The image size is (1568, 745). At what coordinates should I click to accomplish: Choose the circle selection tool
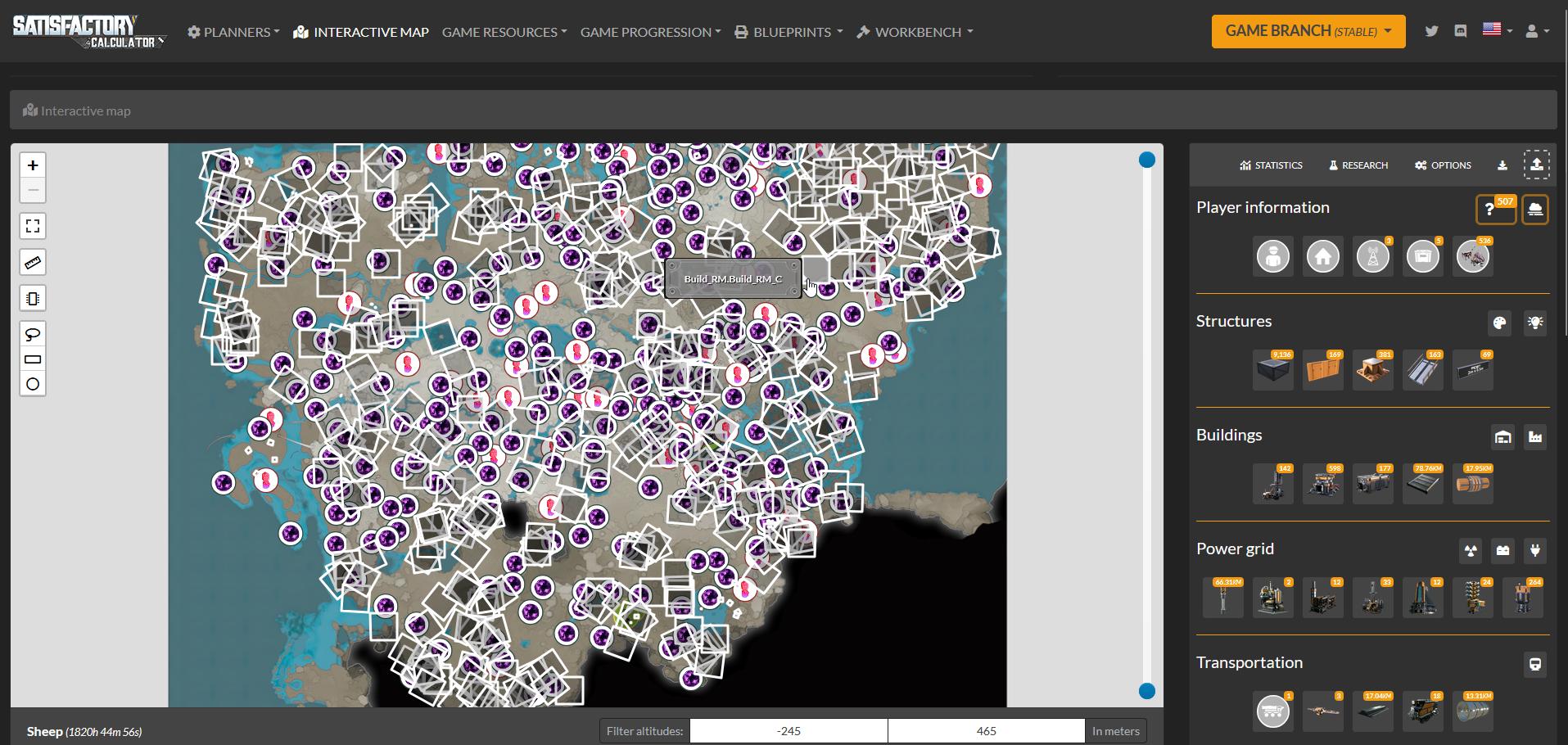pyautogui.click(x=33, y=384)
